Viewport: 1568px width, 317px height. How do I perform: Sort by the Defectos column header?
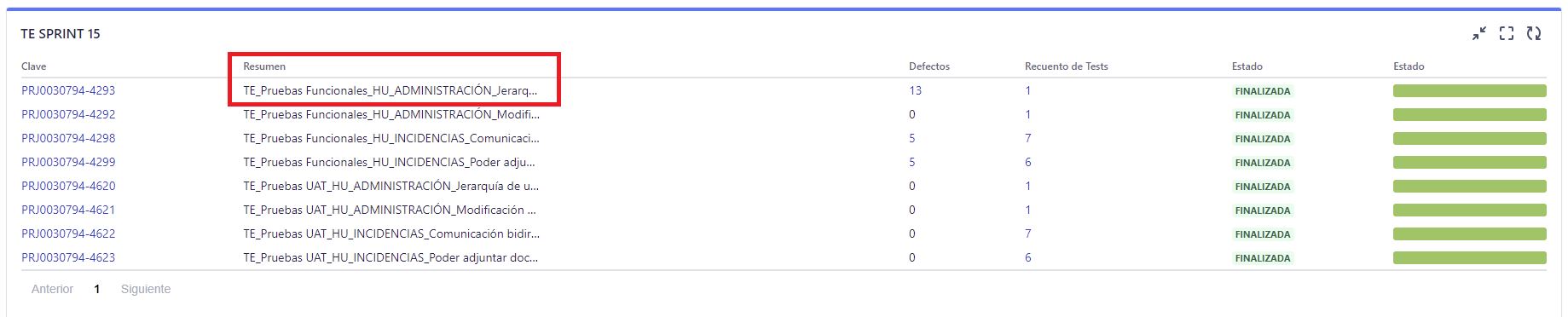(x=929, y=66)
